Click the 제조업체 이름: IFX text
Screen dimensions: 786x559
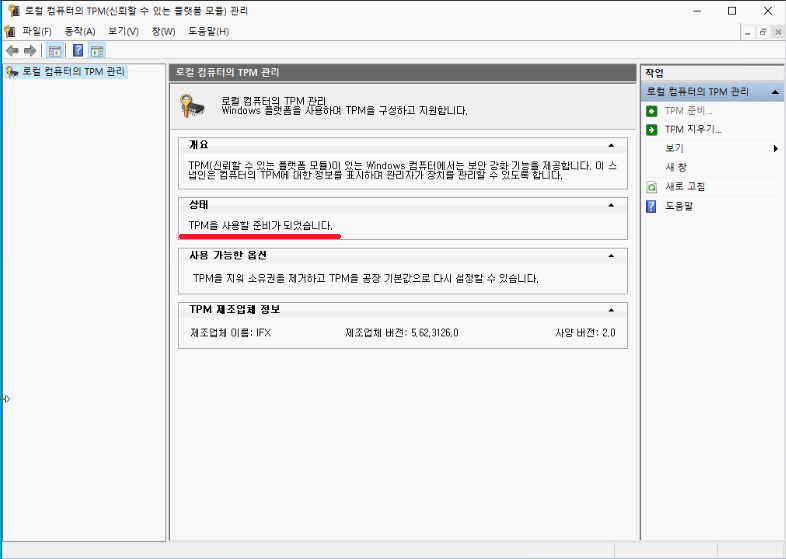231,332
